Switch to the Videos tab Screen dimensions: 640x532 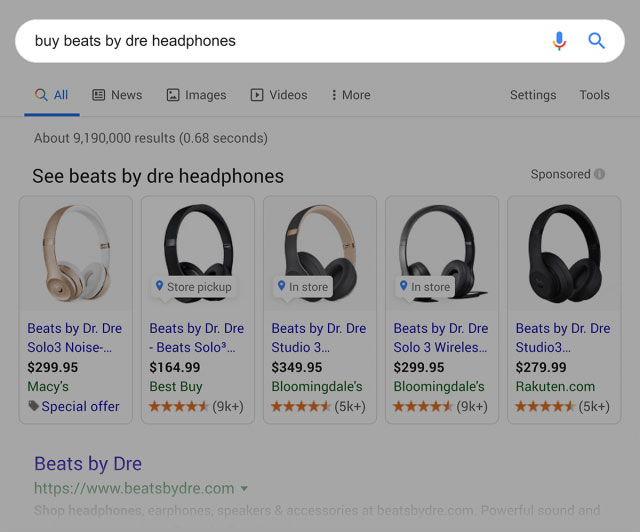click(x=279, y=95)
